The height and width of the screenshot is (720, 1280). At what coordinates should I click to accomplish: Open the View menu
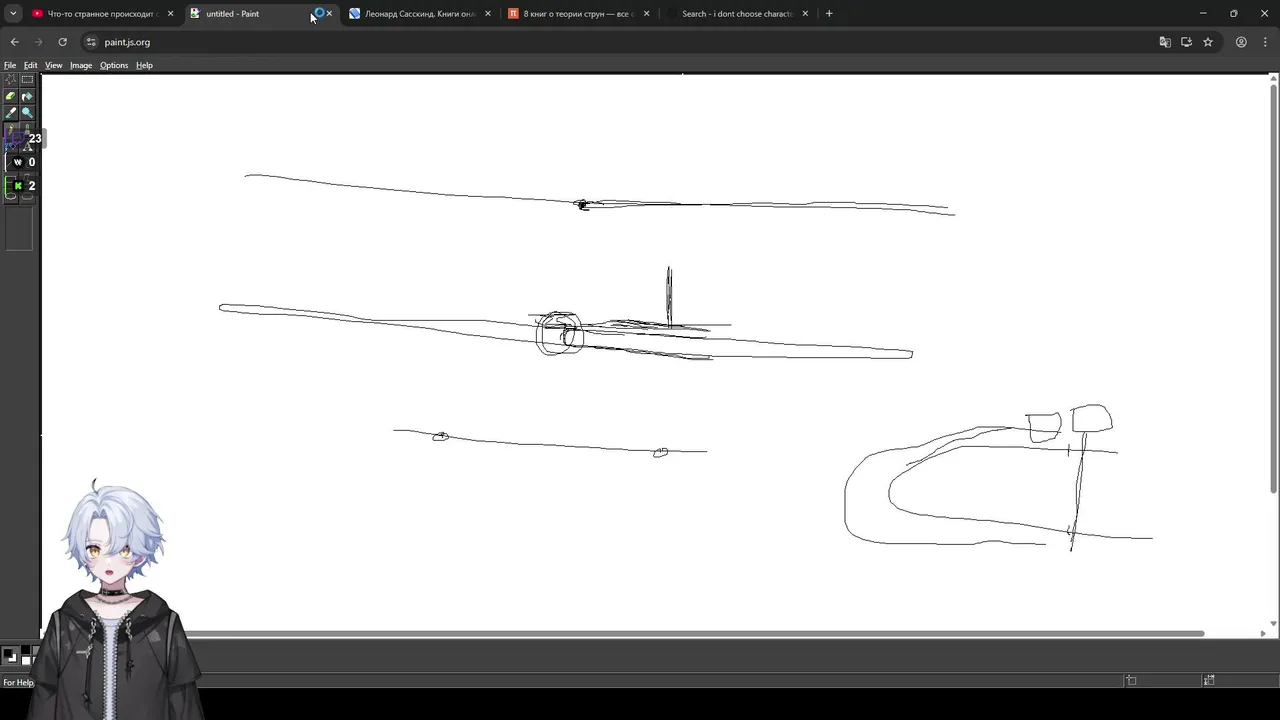pos(53,65)
